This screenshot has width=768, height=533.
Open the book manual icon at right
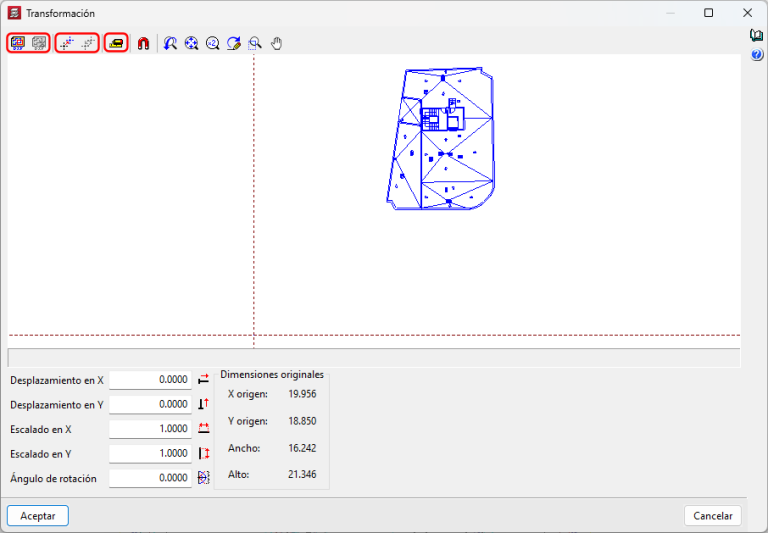[756, 35]
